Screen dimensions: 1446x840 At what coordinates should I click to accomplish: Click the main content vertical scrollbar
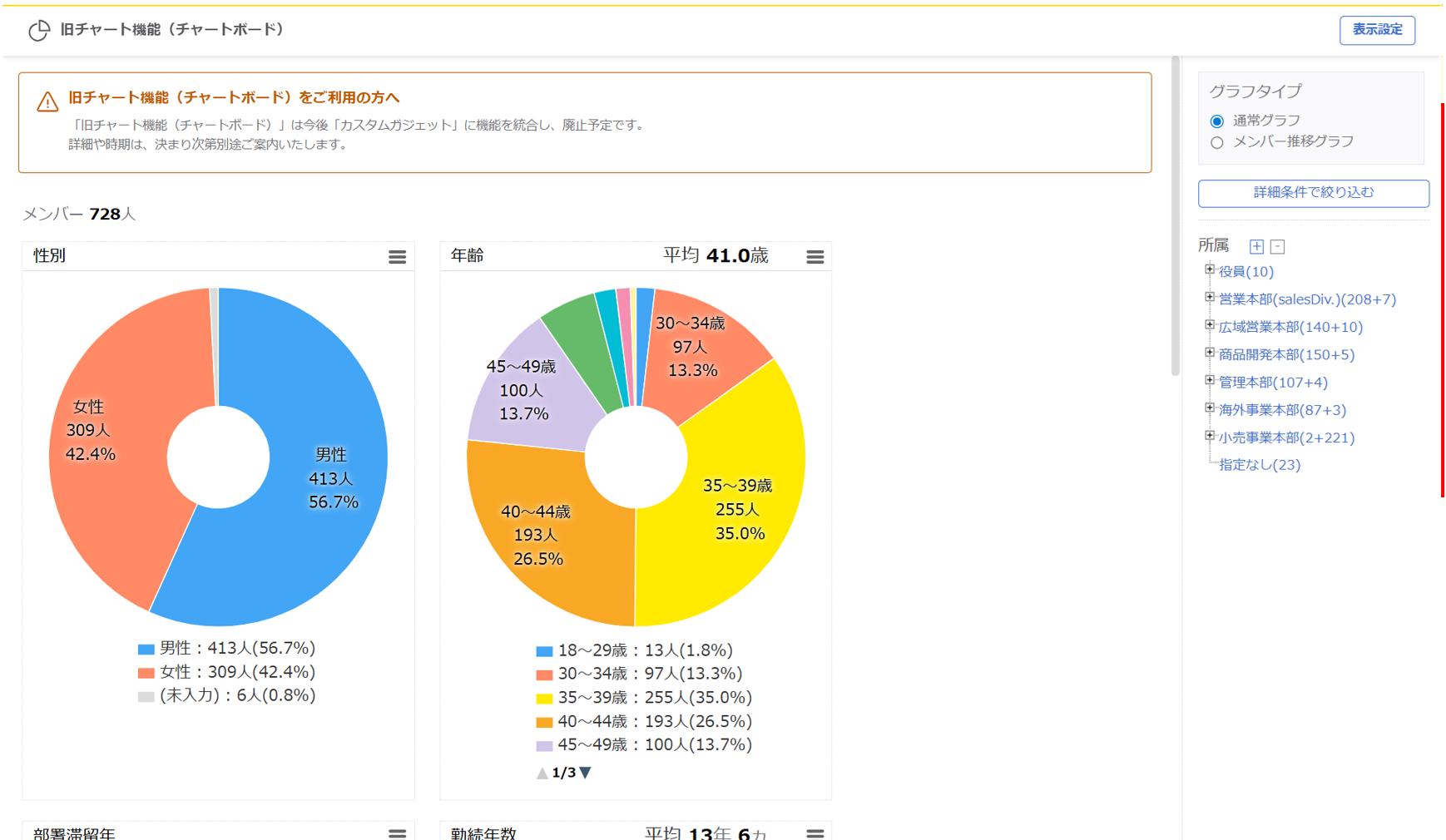[1175, 216]
